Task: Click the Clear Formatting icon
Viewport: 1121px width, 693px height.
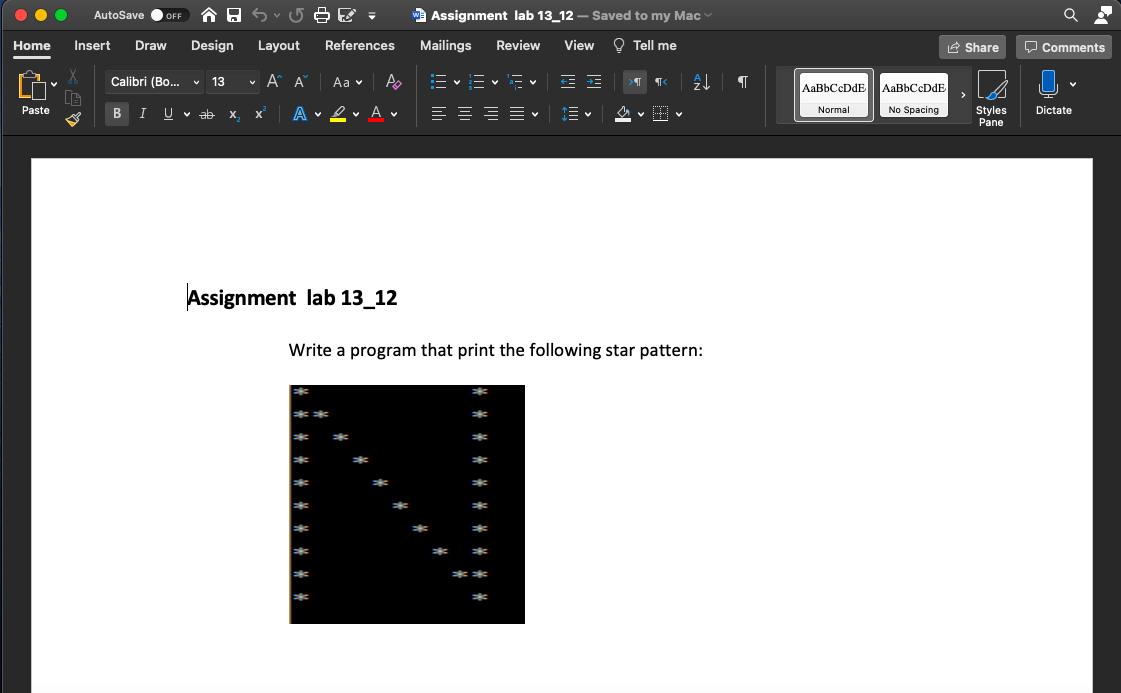Action: [393, 82]
